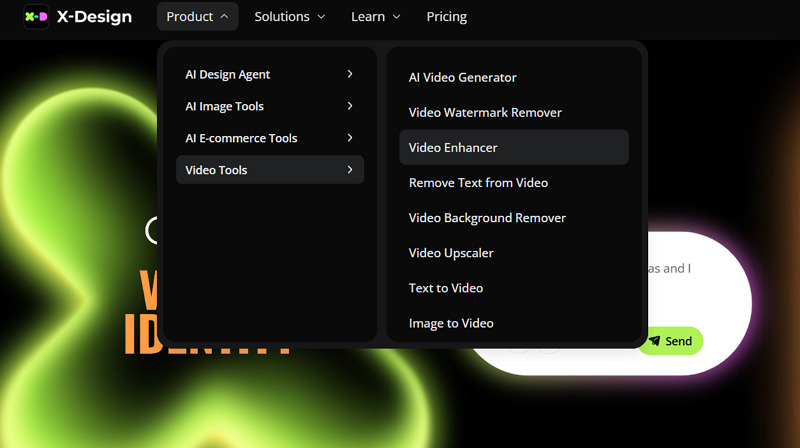
Task: Choose the Video Upscaler option
Action: click(451, 253)
